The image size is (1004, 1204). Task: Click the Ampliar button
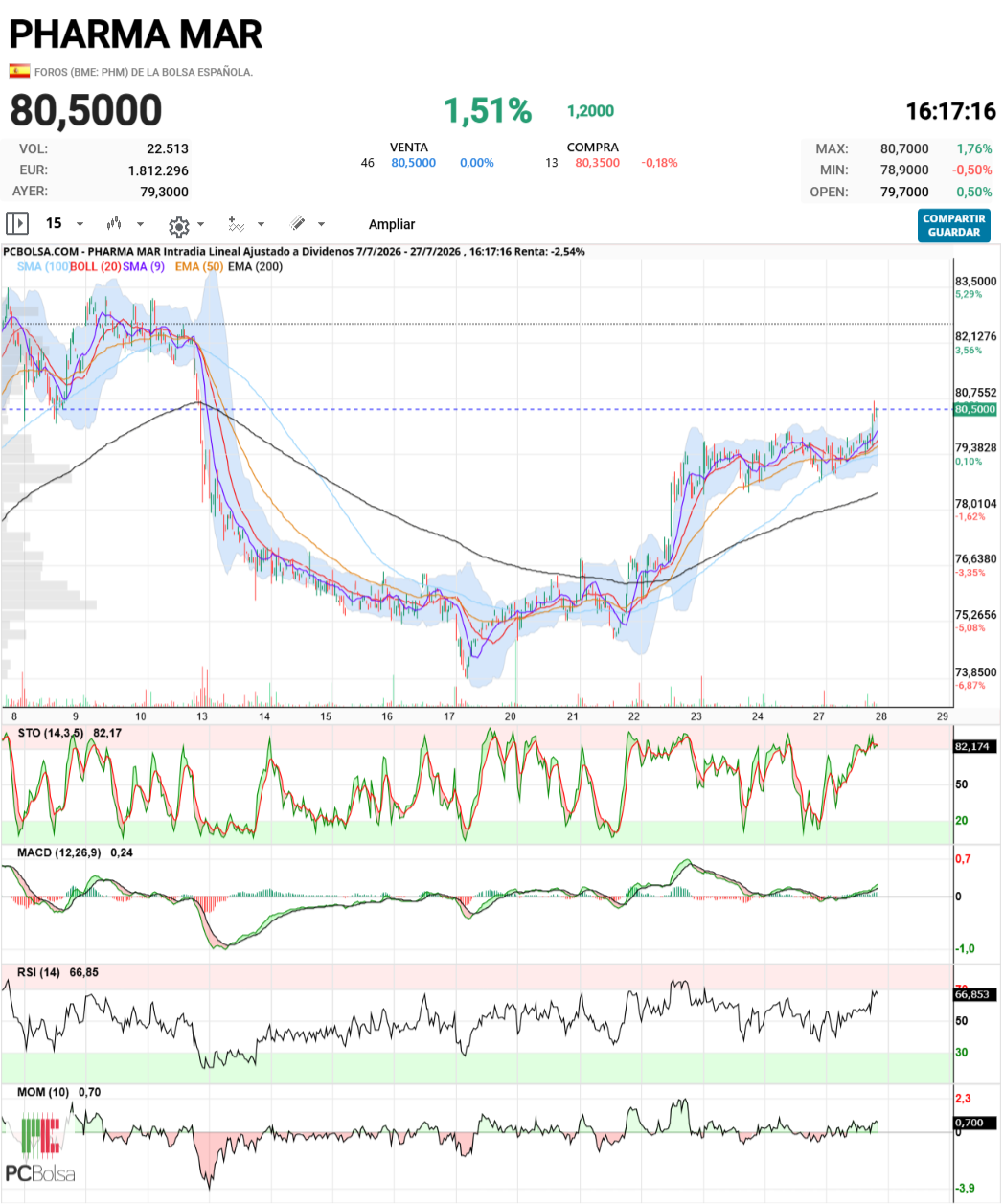tap(392, 224)
